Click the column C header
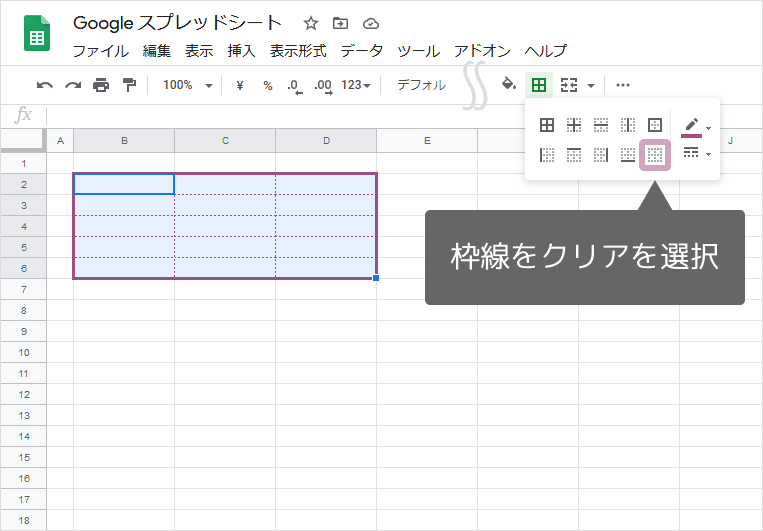 225,141
